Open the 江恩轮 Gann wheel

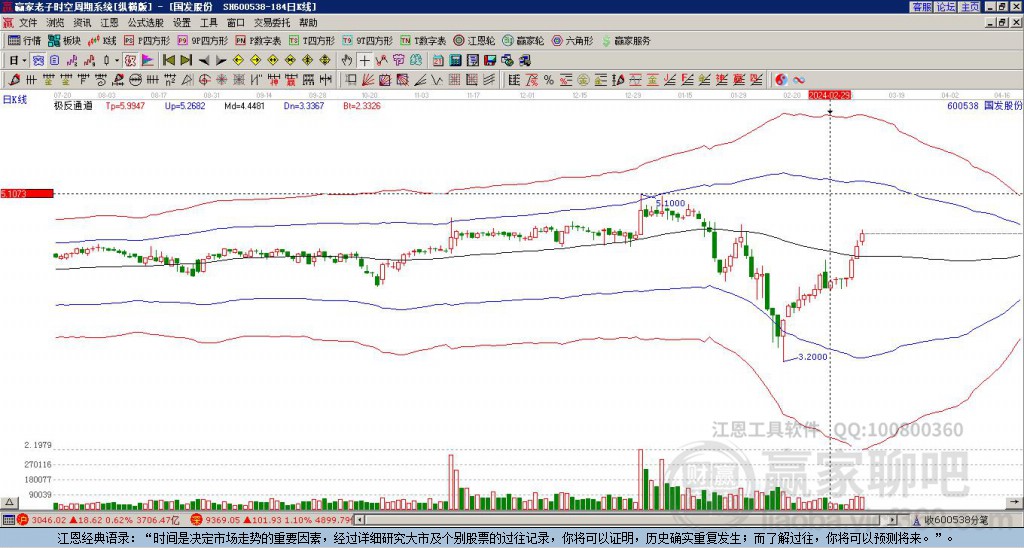474,40
